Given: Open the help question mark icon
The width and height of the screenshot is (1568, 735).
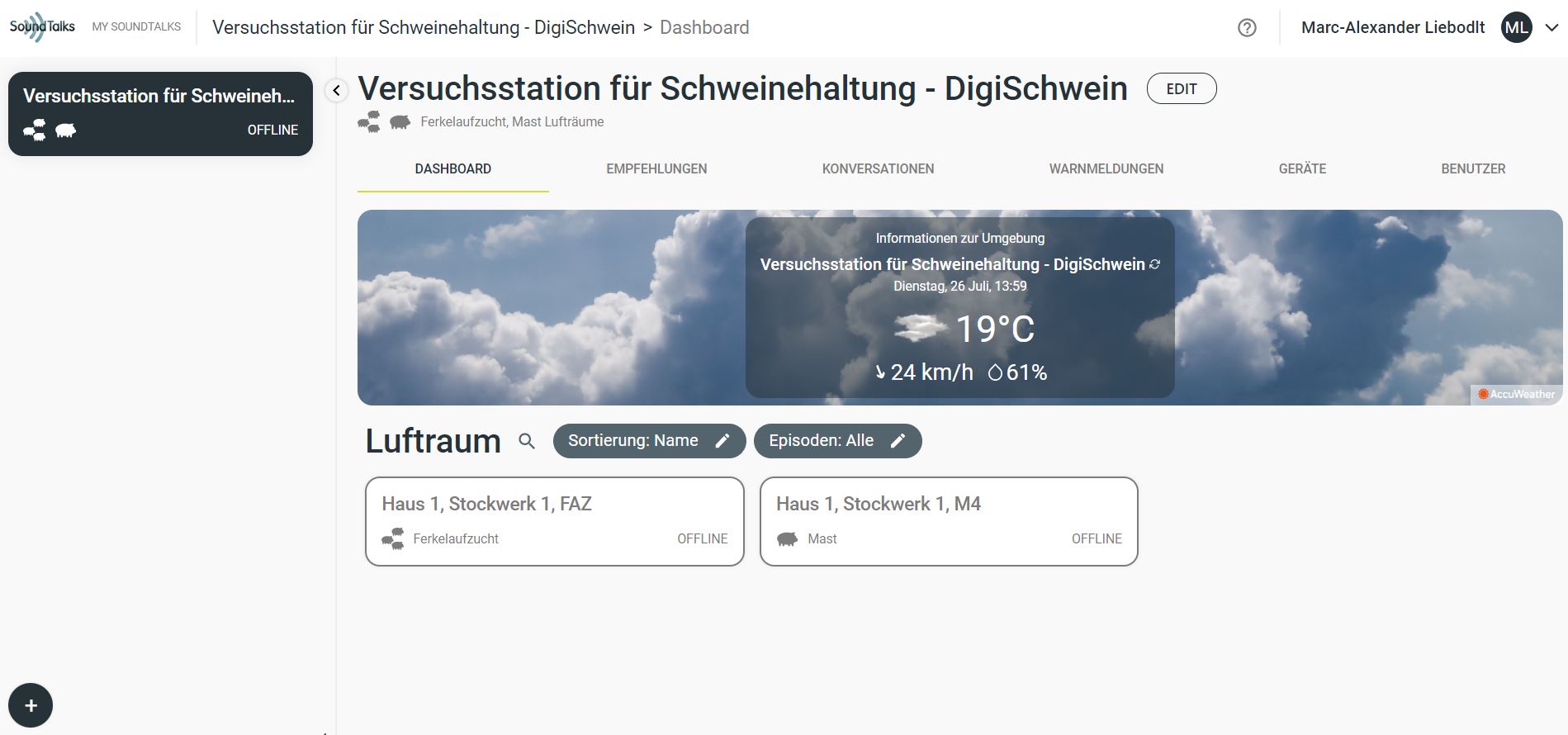Looking at the screenshot, I should (1247, 28).
